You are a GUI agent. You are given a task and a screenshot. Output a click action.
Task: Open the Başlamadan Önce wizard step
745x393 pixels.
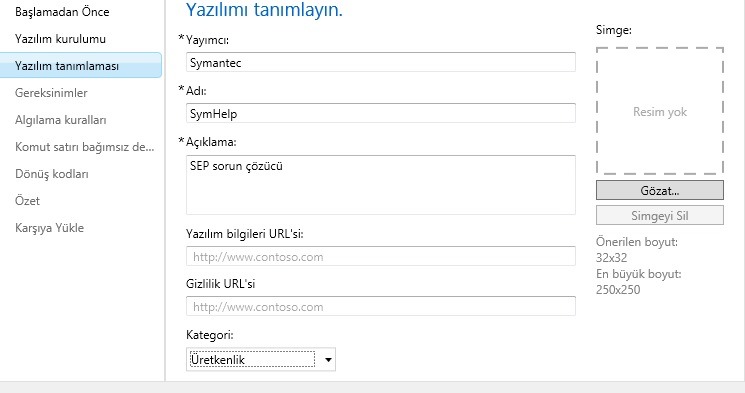pos(62,12)
